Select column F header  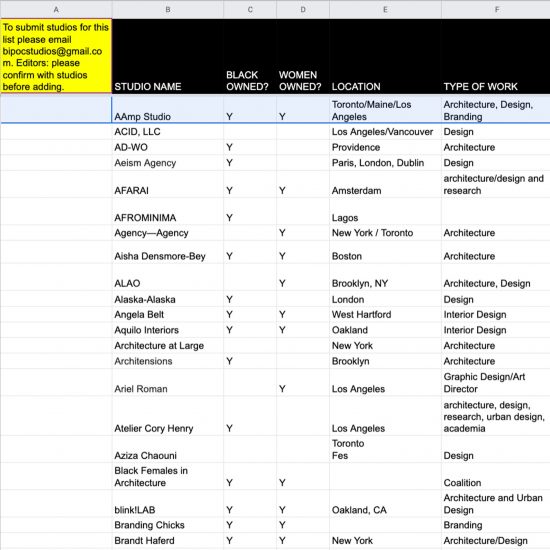(496, 9)
